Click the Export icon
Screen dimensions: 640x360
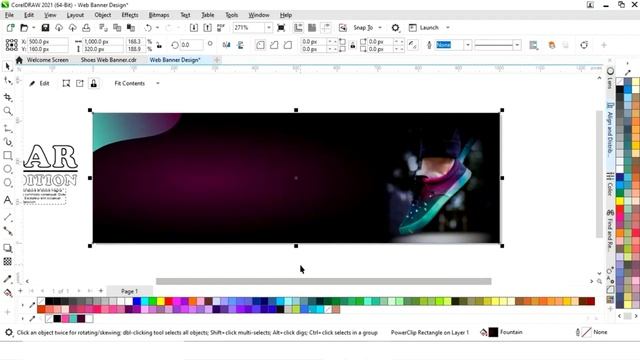coord(207,28)
